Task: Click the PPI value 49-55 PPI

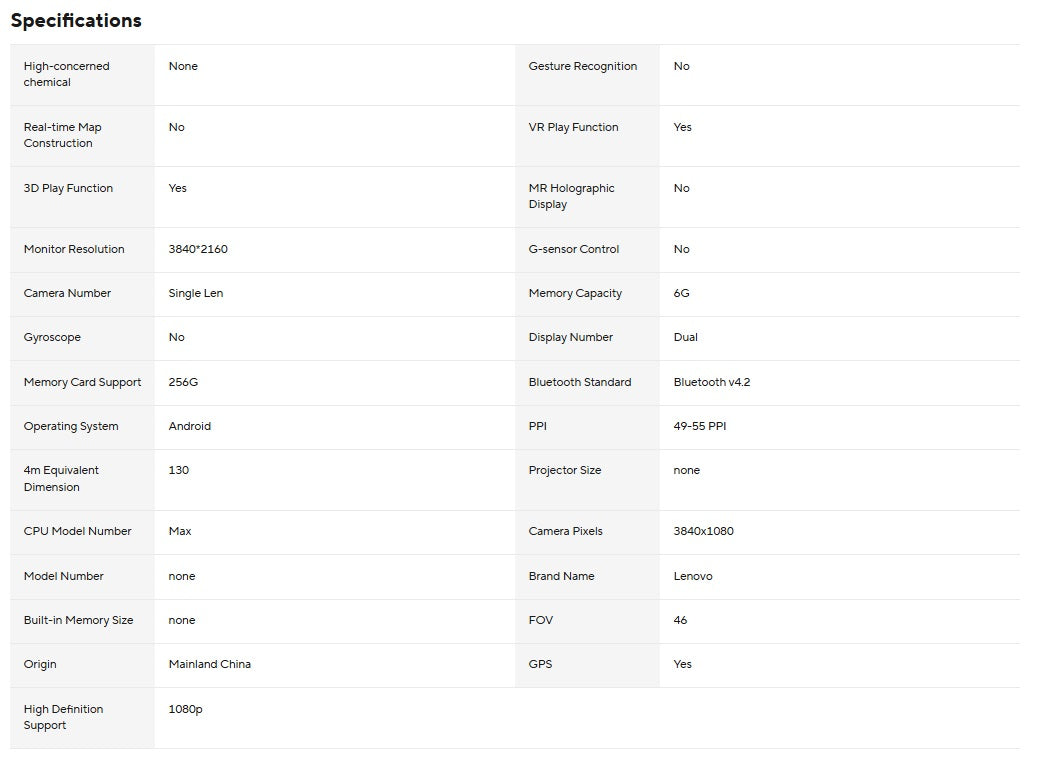Action: coord(699,426)
